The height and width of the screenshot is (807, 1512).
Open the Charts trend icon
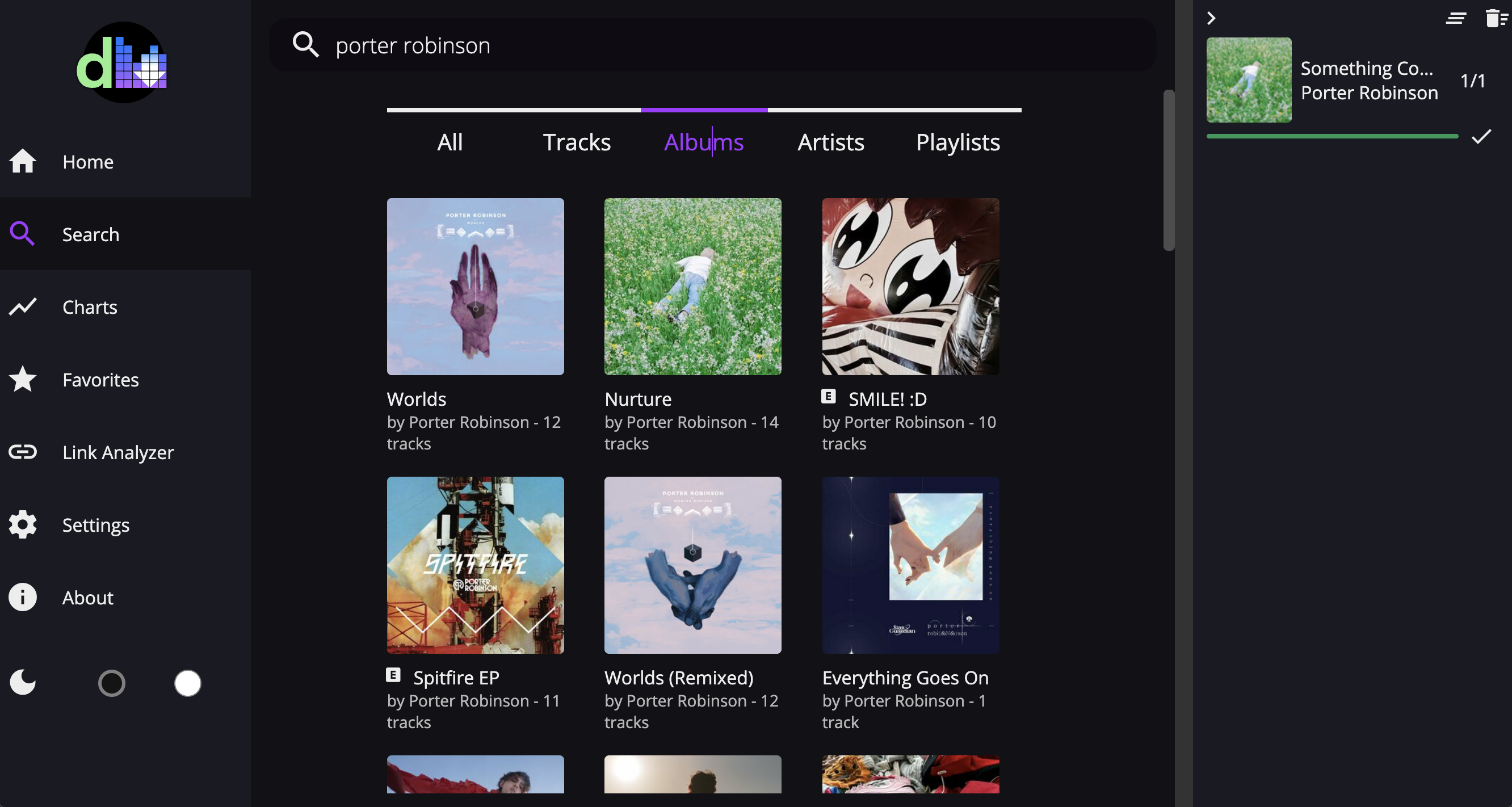coord(23,306)
